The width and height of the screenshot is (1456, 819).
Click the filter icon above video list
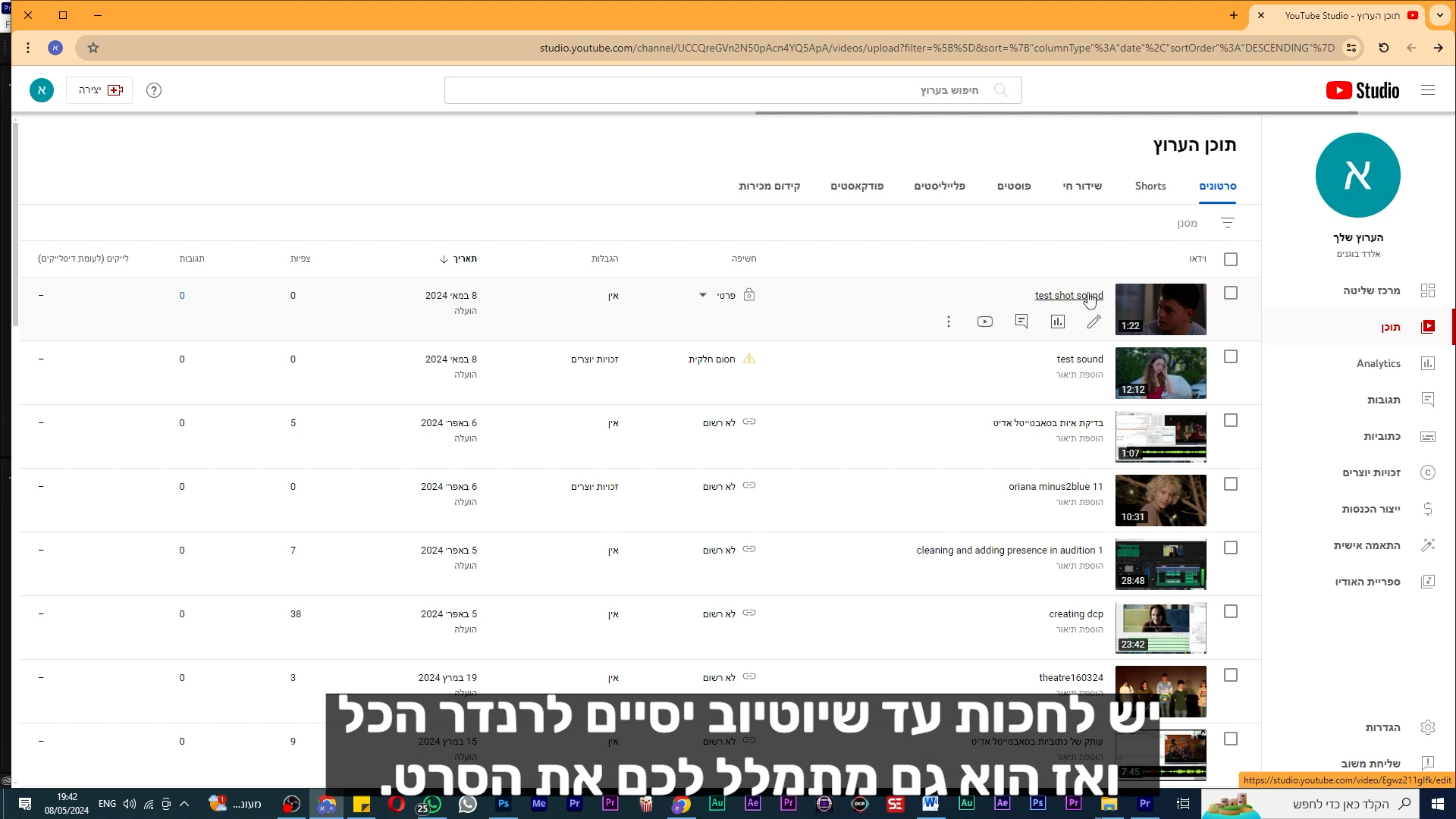click(1227, 223)
